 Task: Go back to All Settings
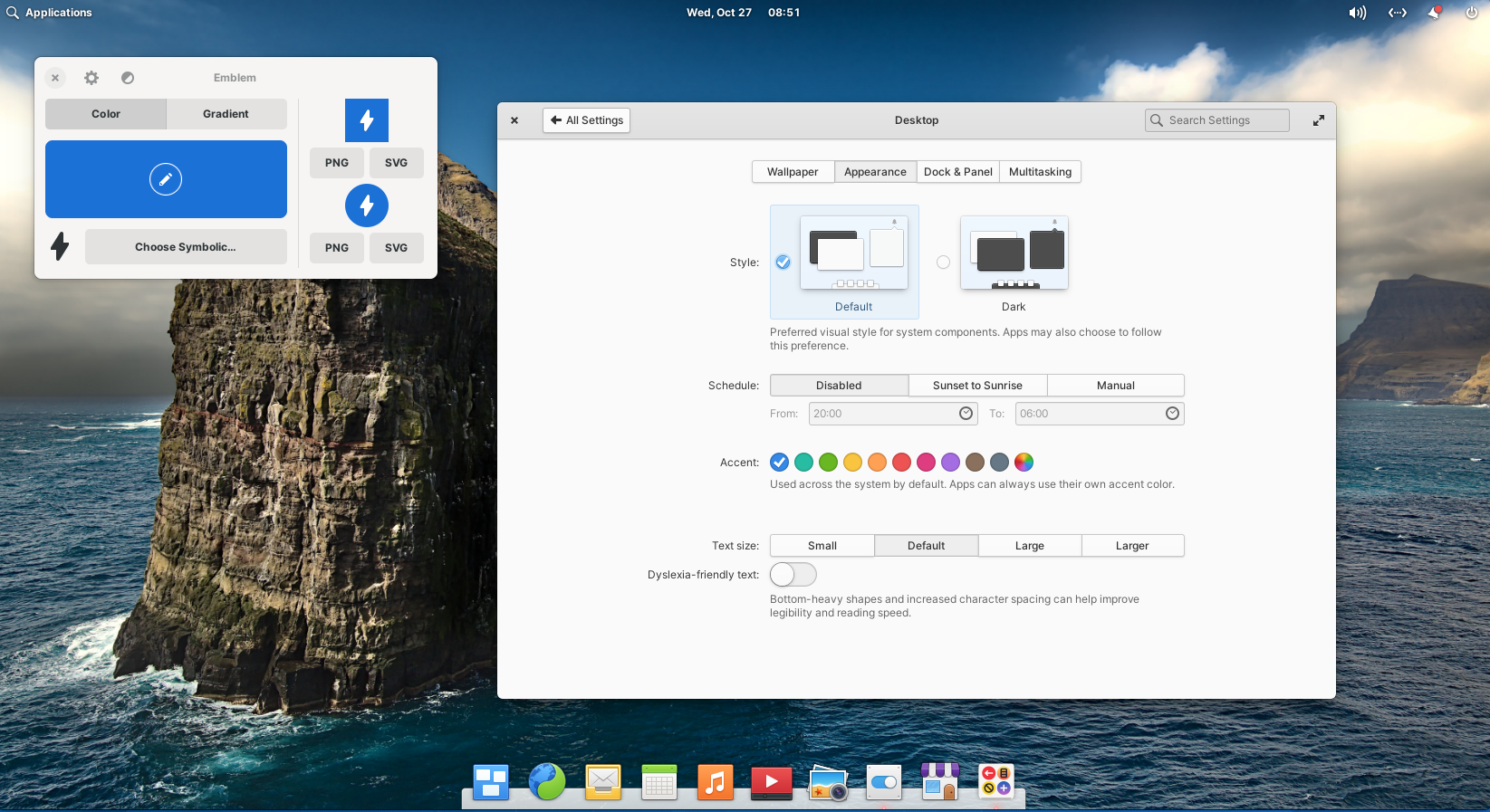pyautogui.click(x=586, y=120)
